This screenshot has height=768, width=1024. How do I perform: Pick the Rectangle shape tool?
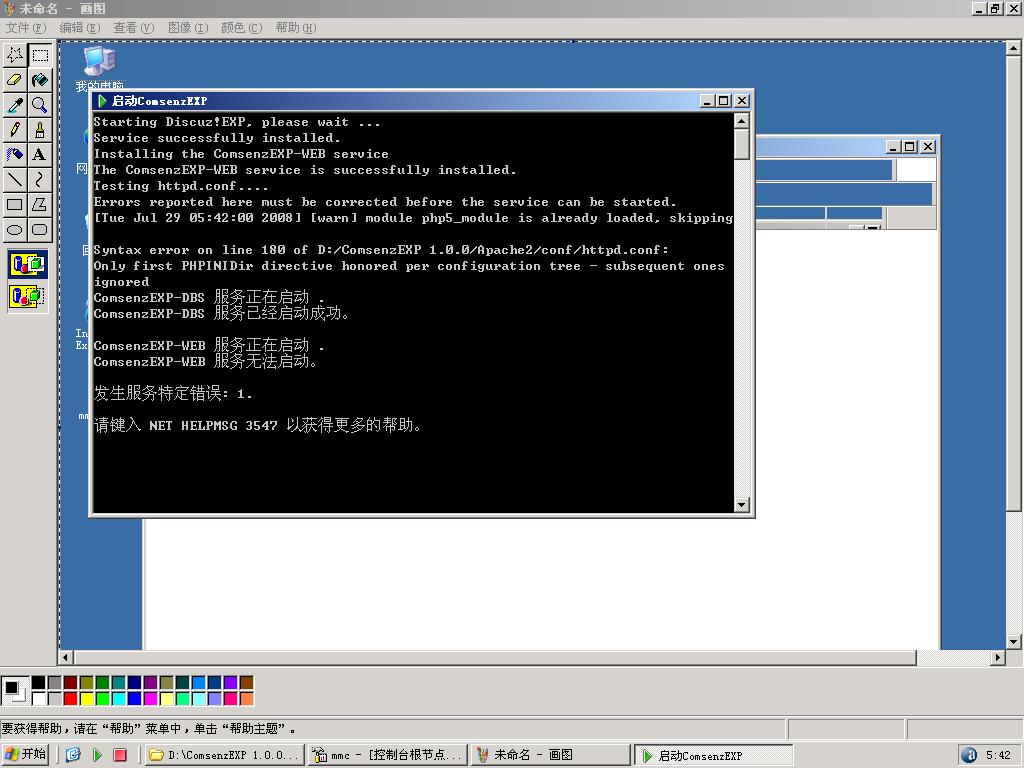point(15,204)
